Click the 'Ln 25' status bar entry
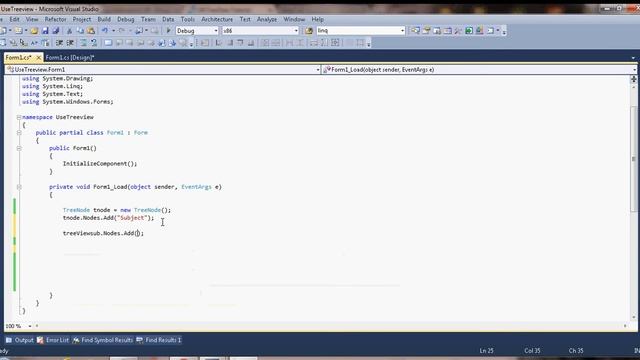The image size is (640, 360). click(x=487, y=351)
